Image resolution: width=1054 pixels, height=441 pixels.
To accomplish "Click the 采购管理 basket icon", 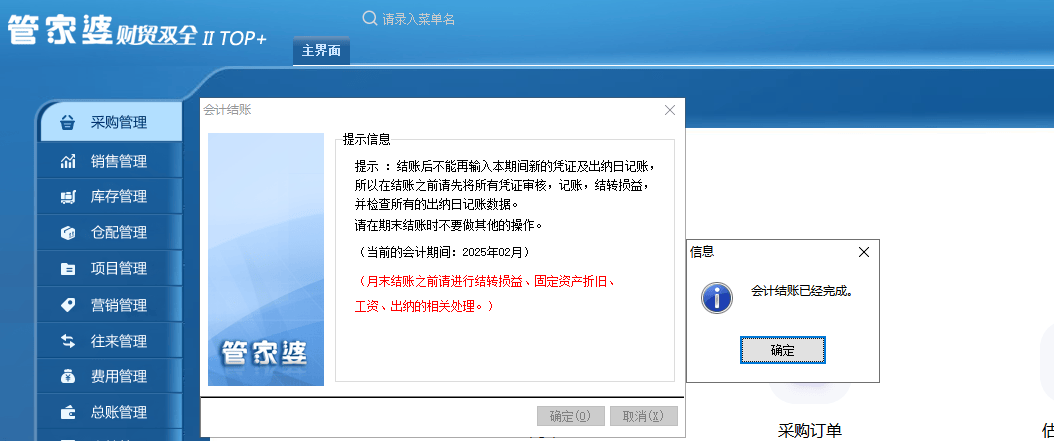I will coord(68,124).
